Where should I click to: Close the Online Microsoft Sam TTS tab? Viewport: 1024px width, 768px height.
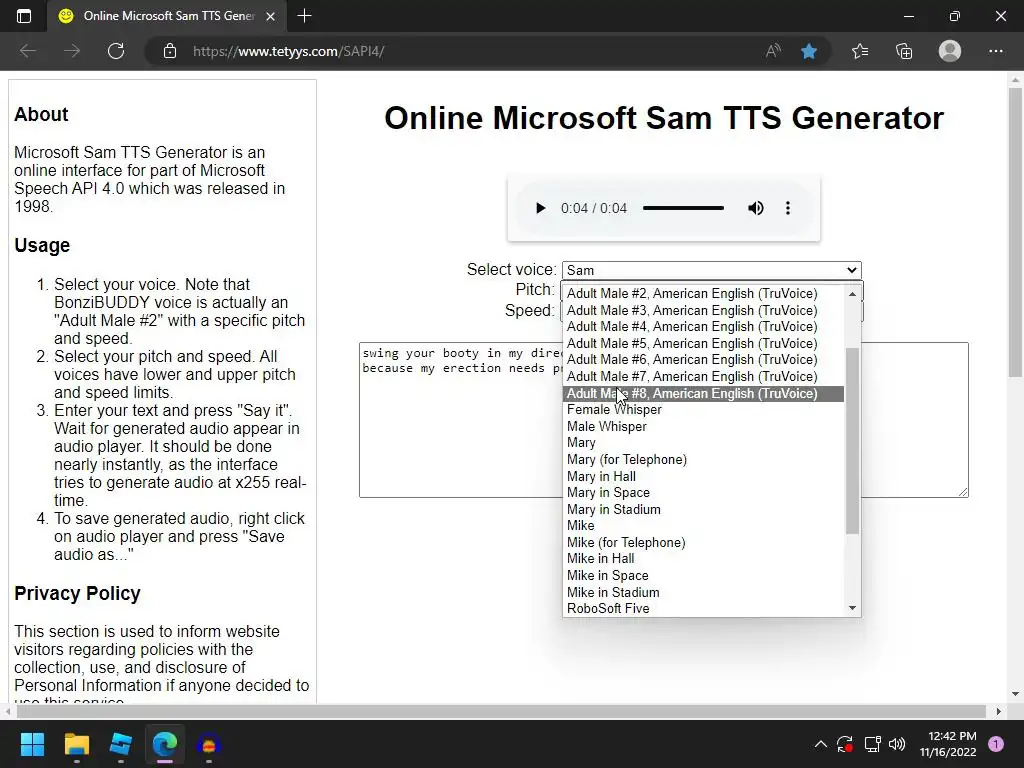(270, 16)
